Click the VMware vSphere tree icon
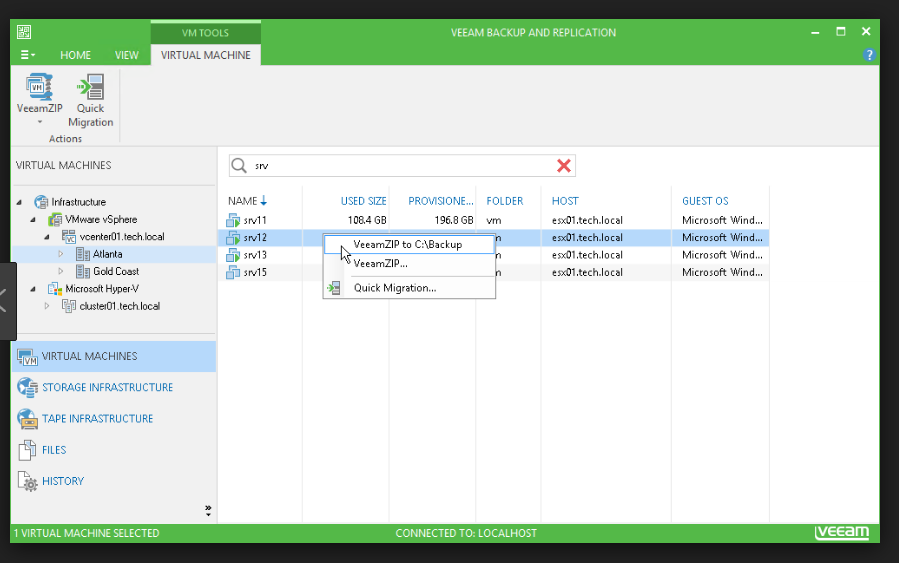Viewport: 899px width, 563px height. (55, 219)
